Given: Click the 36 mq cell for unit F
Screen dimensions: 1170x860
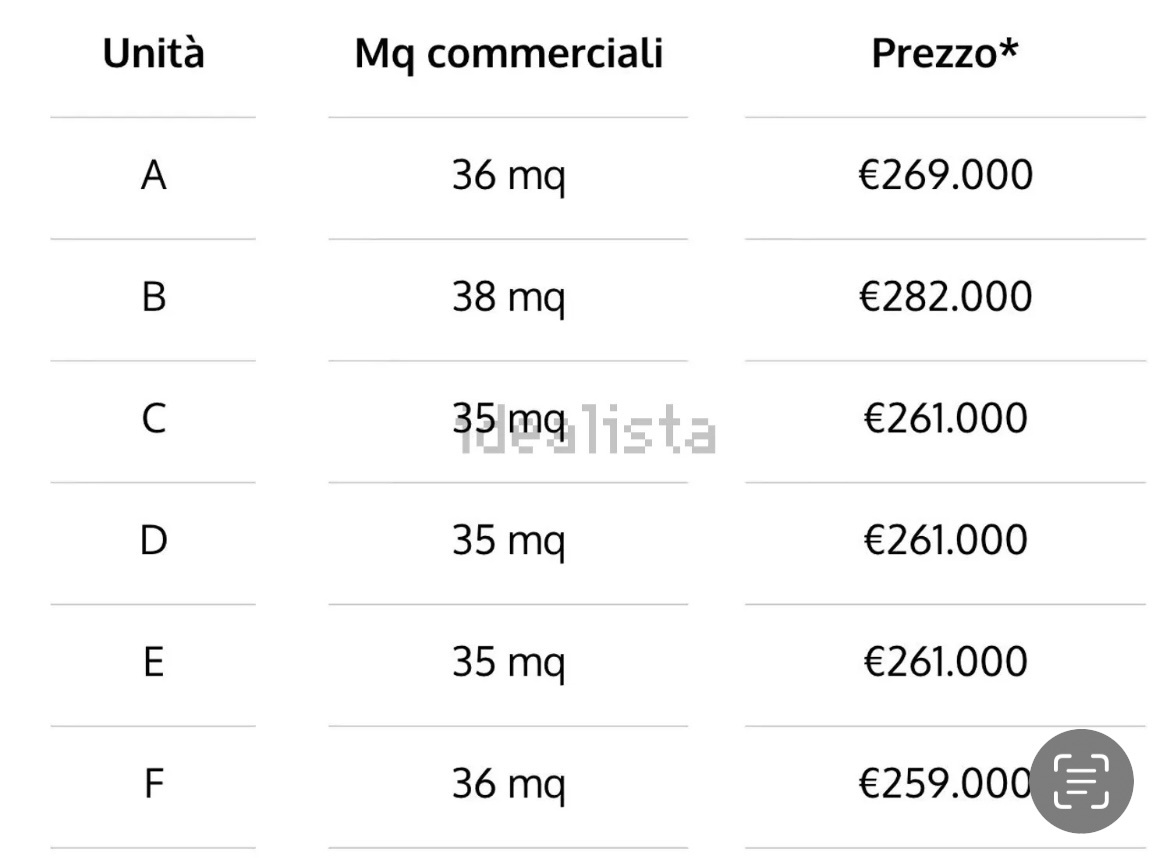Looking at the screenshot, I should (x=508, y=784).
